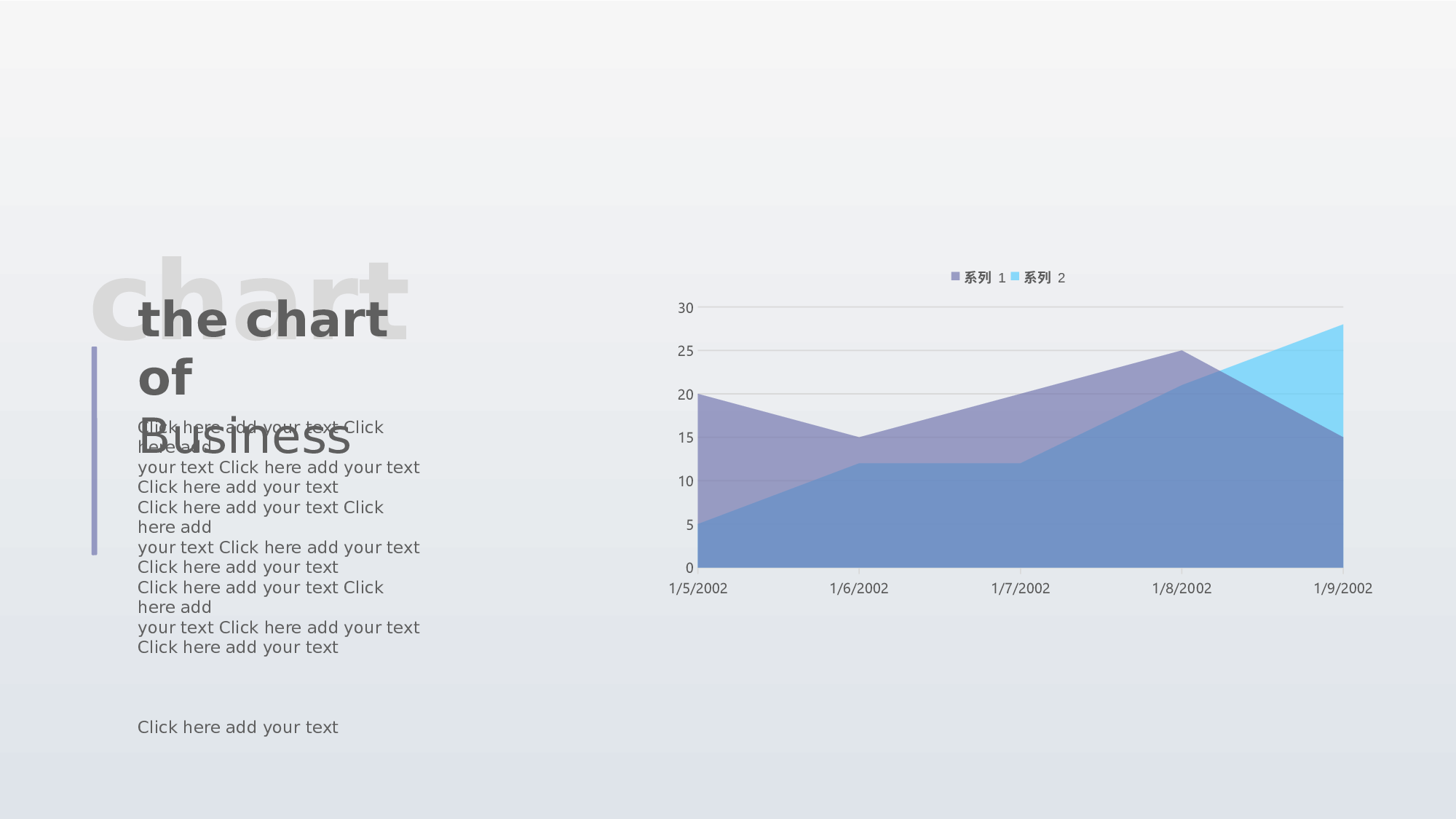The height and width of the screenshot is (819, 1456).
Task: Click the 系列 2 legend color swatch
Action: click(x=1015, y=277)
